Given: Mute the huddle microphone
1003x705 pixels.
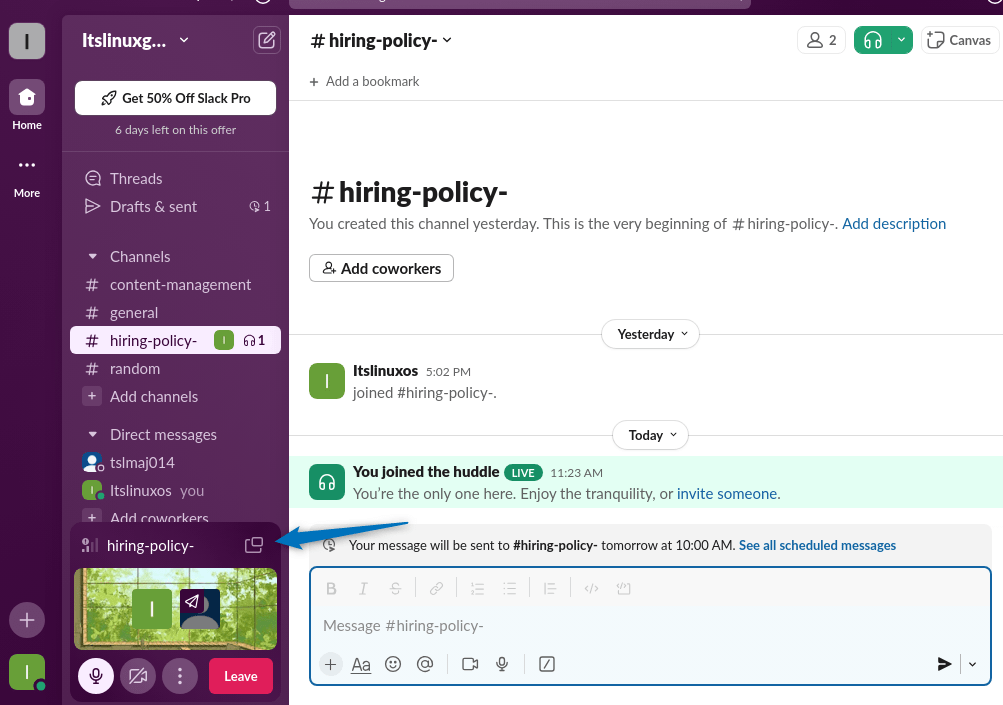Looking at the screenshot, I should coord(96,676).
